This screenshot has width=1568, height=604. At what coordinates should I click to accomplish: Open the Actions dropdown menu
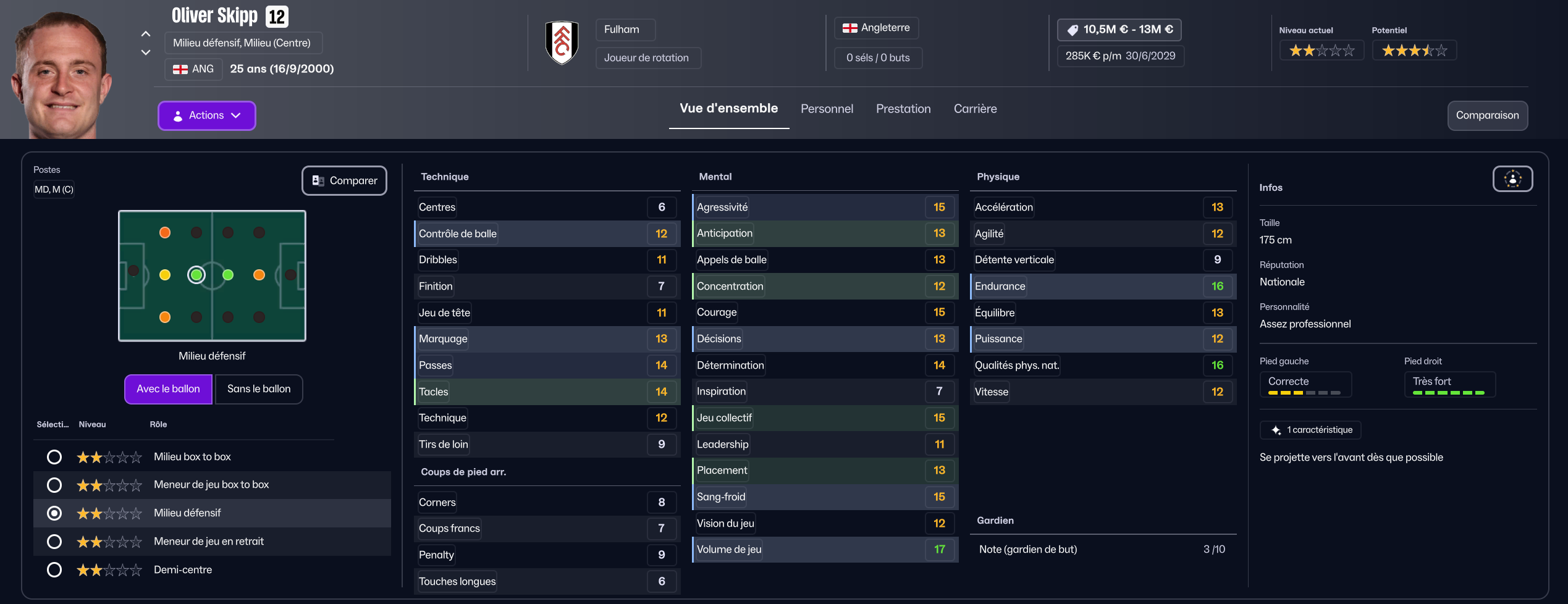coord(207,115)
